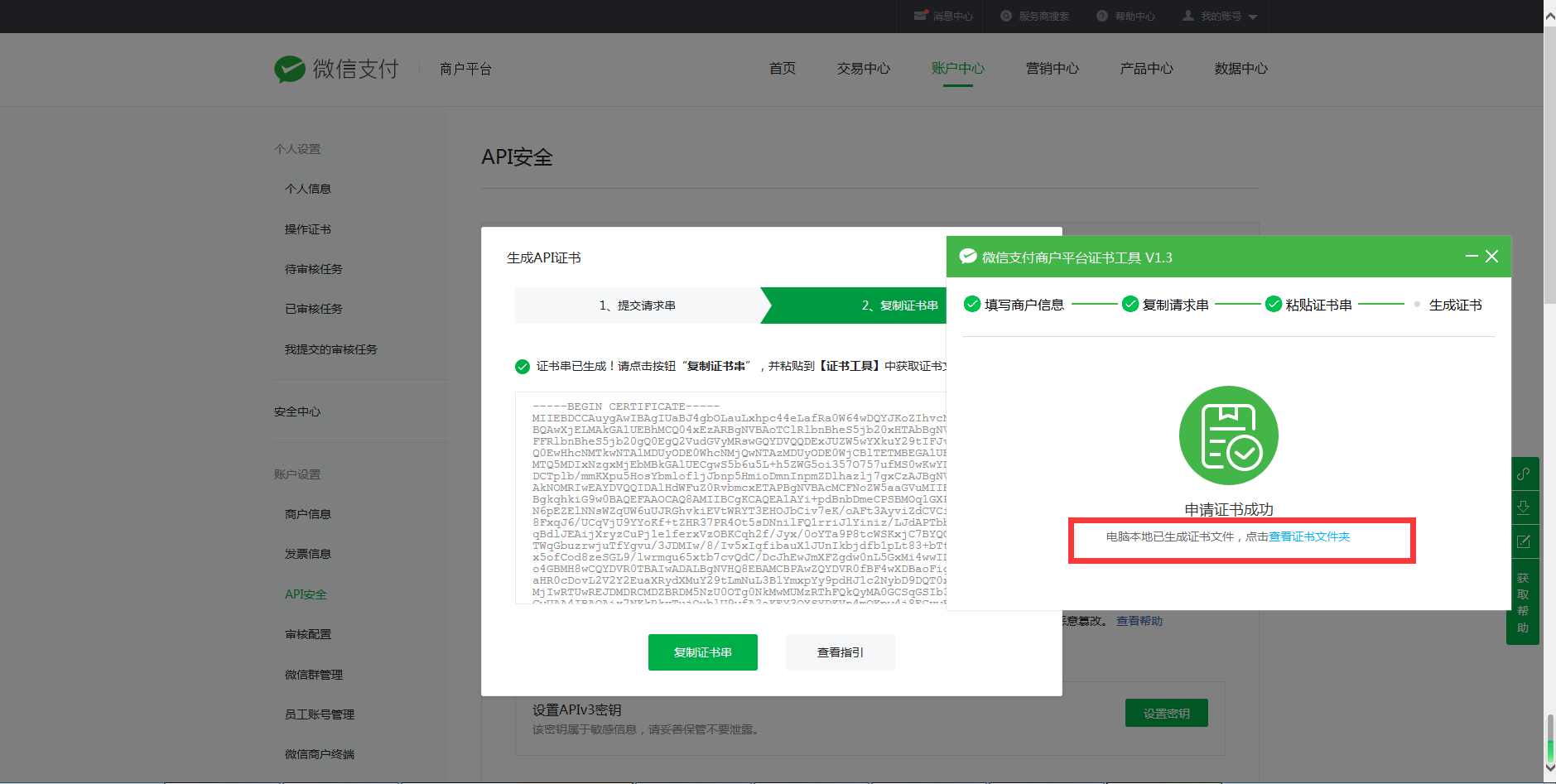Open 帮助中心 help icon

(1102, 16)
